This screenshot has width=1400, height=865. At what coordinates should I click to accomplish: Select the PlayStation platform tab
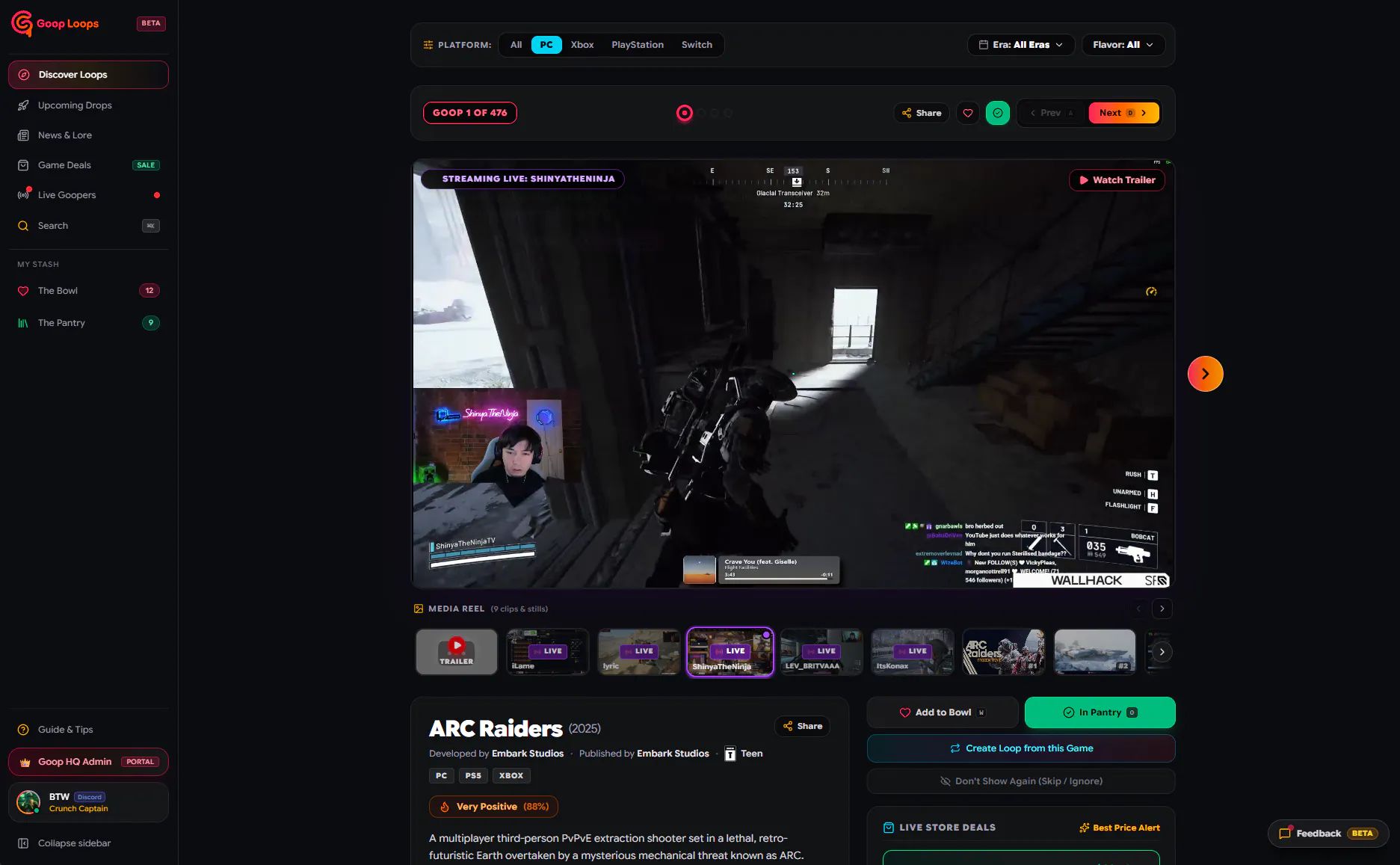click(638, 45)
